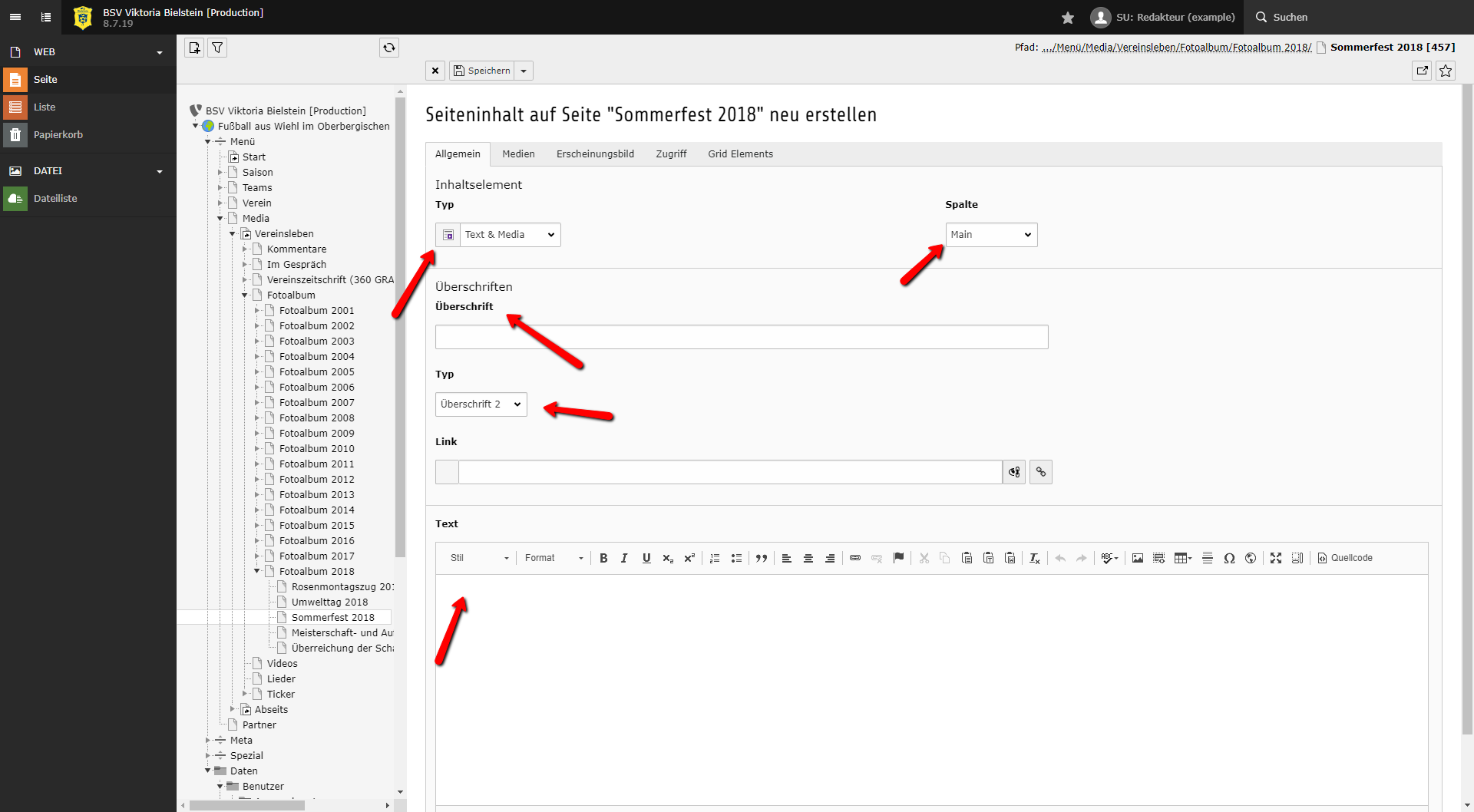
Task: Refresh the page tree
Action: pyautogui.click(x=389, y=48)
